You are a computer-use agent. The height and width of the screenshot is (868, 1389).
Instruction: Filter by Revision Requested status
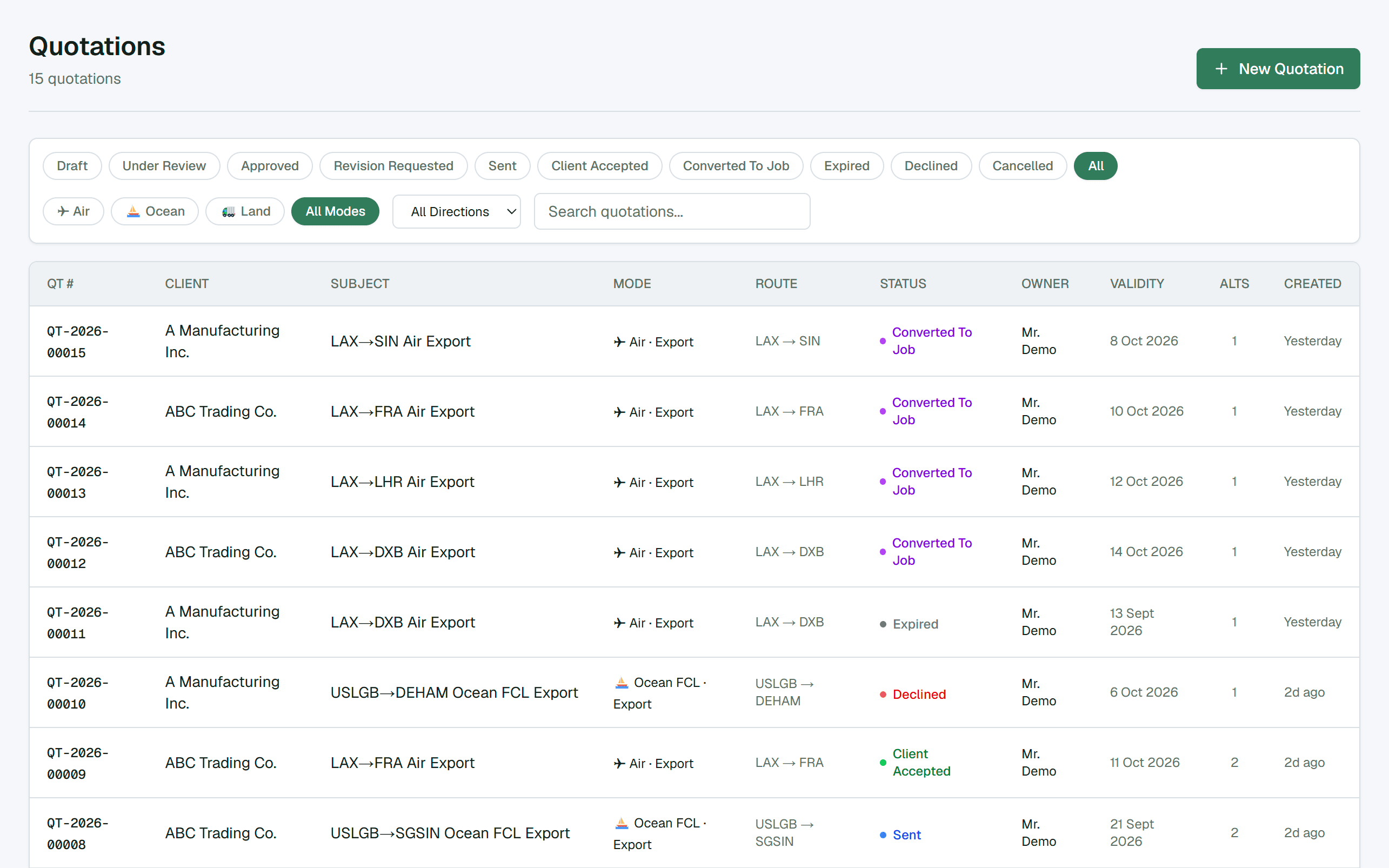(x=393, y=166)
